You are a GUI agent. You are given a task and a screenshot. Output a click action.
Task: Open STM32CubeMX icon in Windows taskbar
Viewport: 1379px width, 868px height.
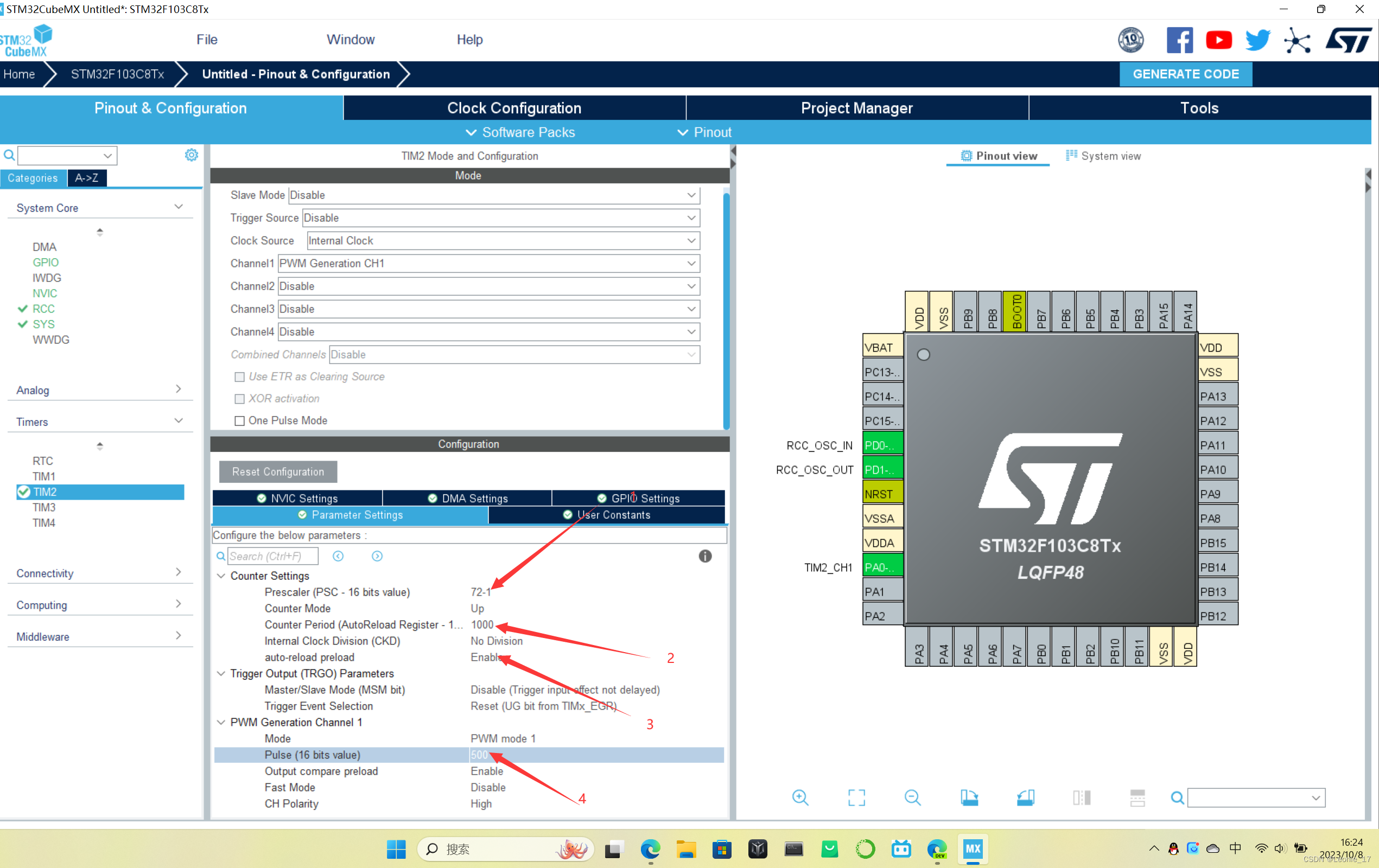click(973, 848)
